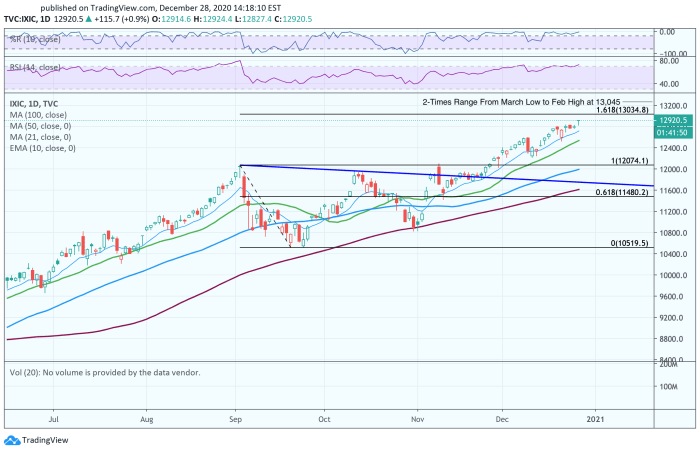Image resolution: width=700 pixels, height=452 pixels.
Task: Select the MA (21, close, 0) legend
Action: click(x=41, y=137)
